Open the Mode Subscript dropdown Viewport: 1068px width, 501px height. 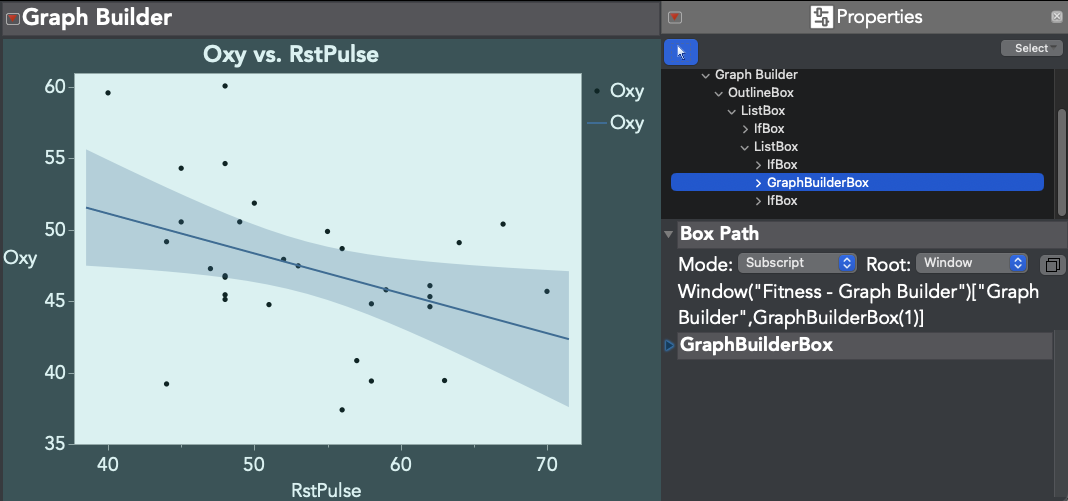797,263
